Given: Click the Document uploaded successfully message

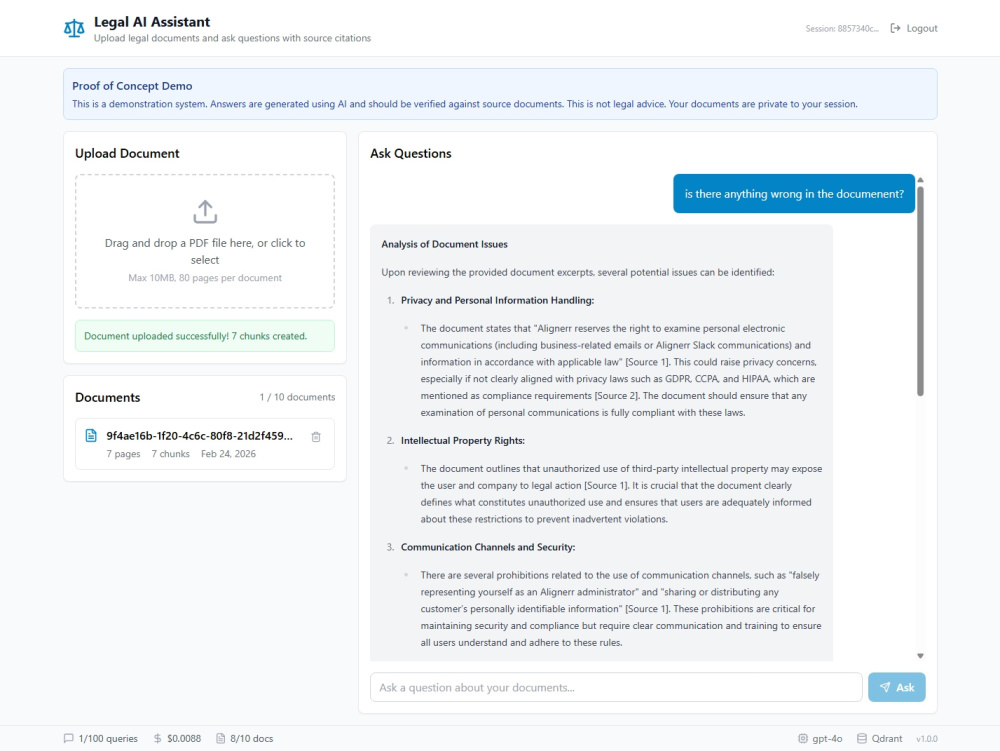Looking at the screenshot, I should click(205, 336).
